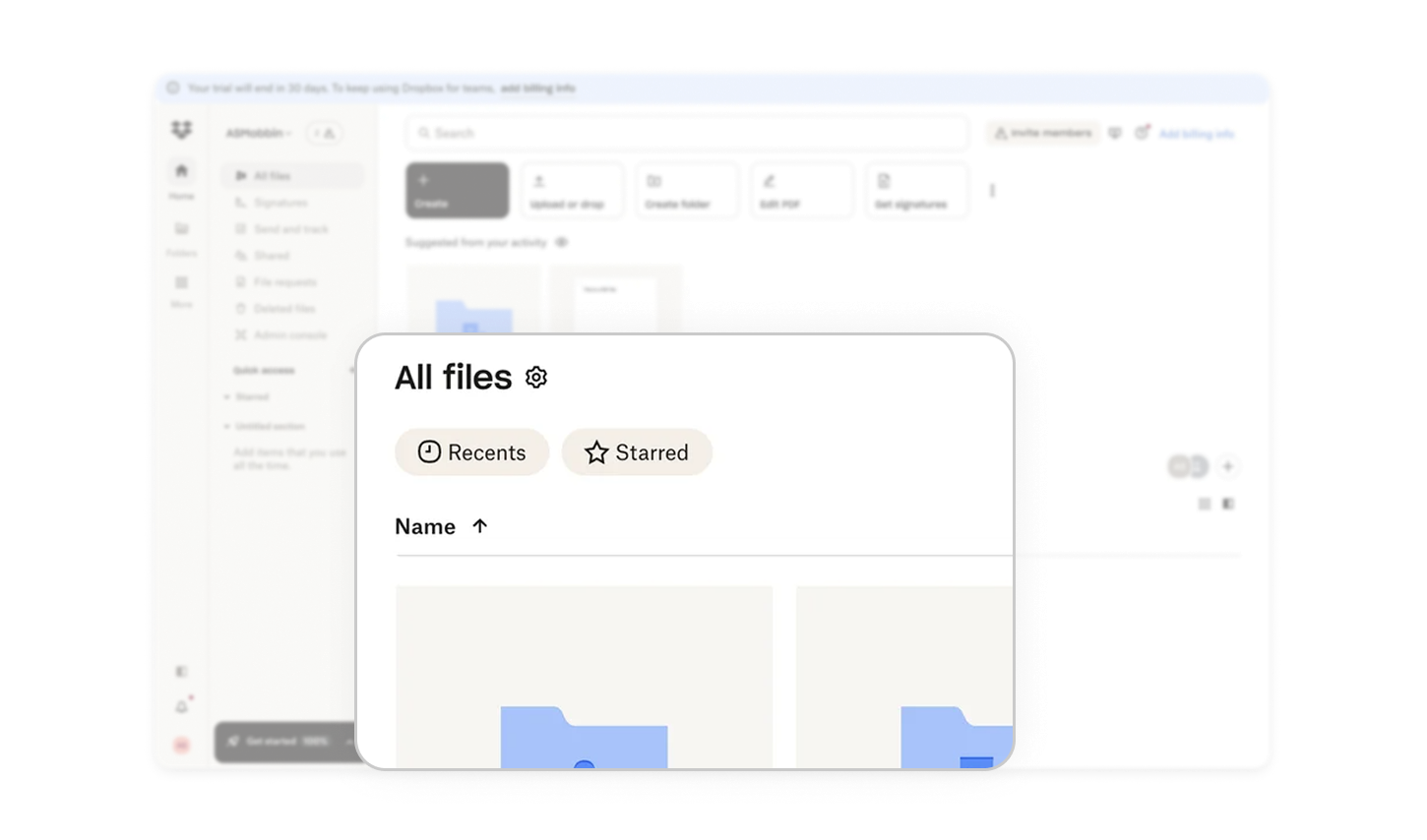1427x840 pixels.
Task: Select the Edit PDF action
Action: pyautogui.click(x=800, y=190)
